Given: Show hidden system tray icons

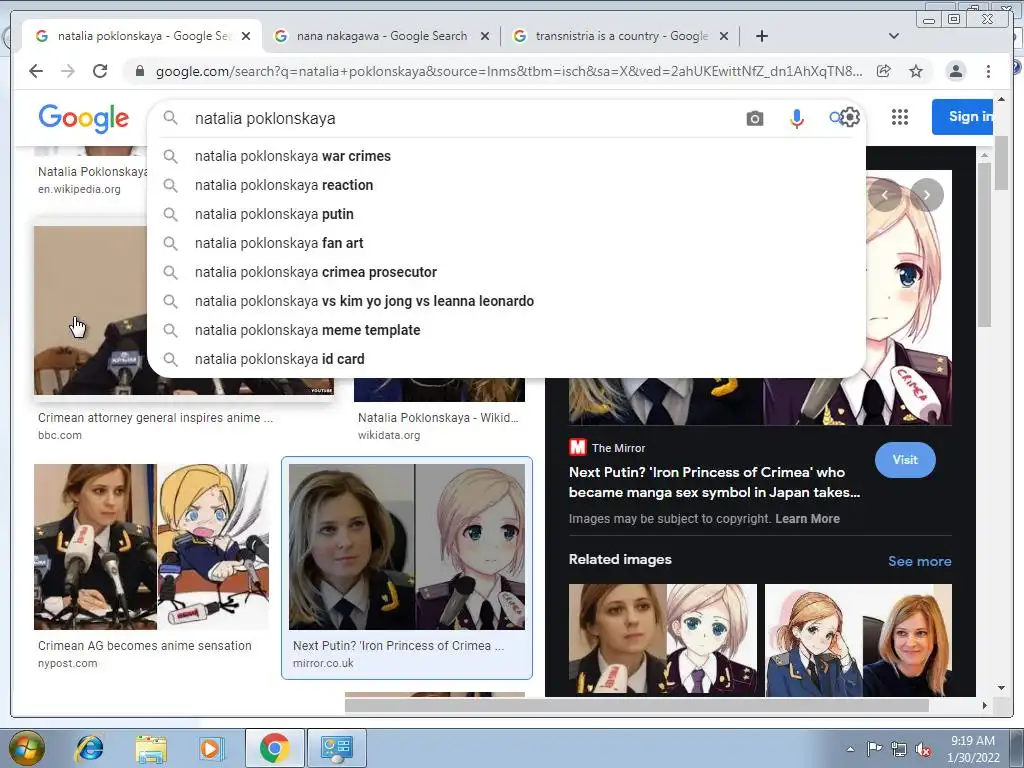Looking at the screenshot, I should [x=850, y=749].
